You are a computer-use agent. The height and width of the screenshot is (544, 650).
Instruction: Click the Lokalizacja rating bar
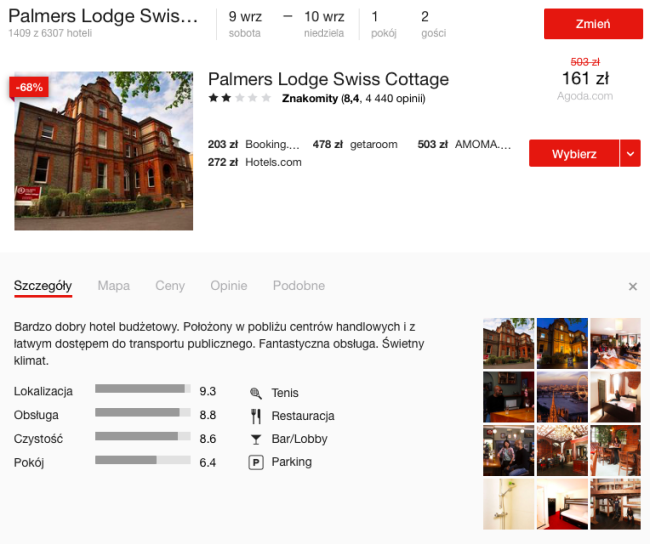[143, 389]
